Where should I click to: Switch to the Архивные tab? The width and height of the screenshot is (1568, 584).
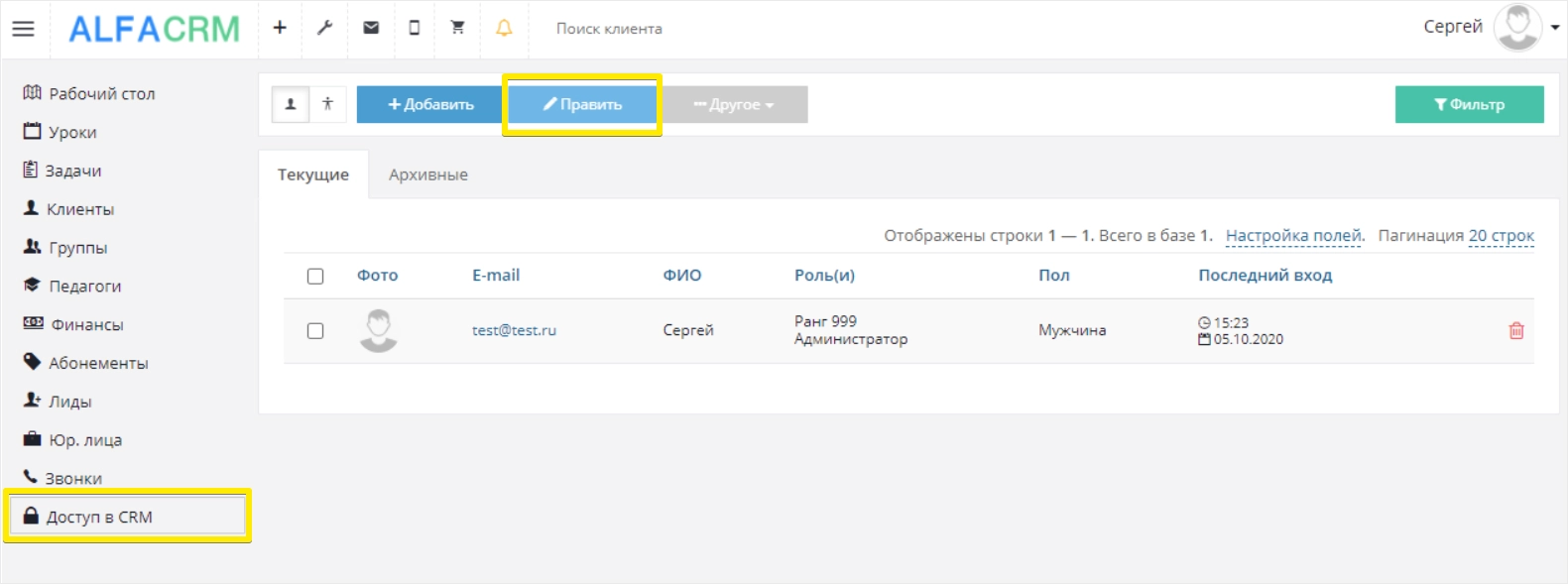(x=428, y=175)
